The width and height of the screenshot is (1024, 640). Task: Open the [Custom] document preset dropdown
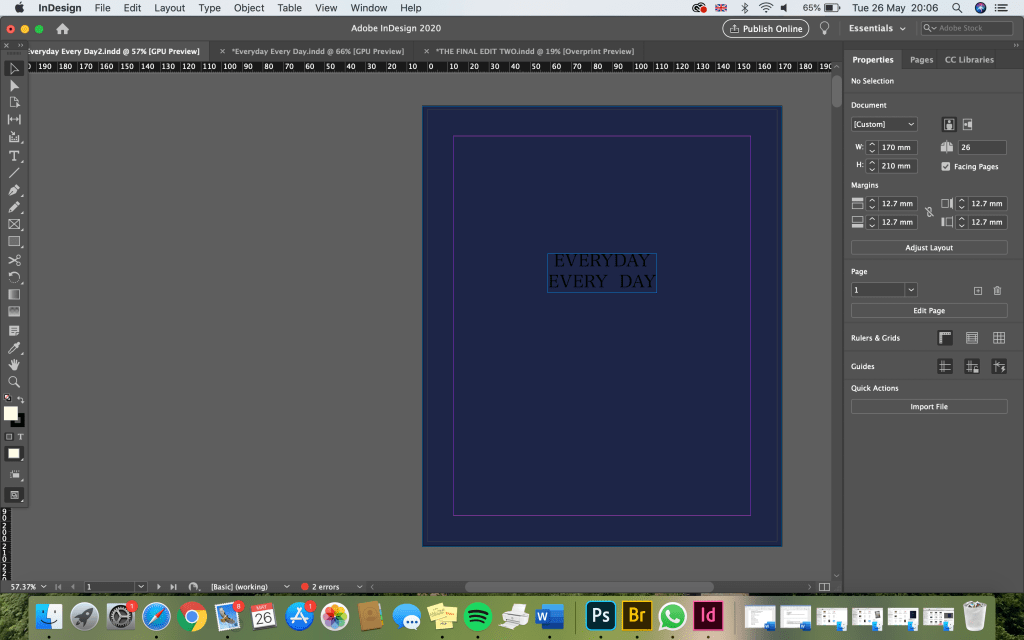pos(884,124)
